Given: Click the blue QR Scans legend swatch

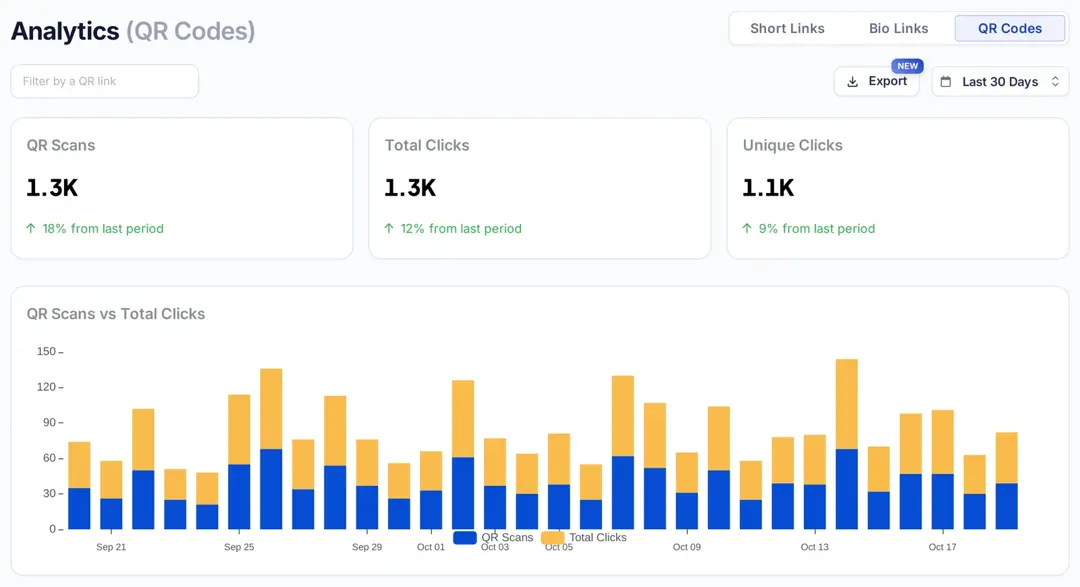Looking at the screenshot, I should tap(465, 537).
